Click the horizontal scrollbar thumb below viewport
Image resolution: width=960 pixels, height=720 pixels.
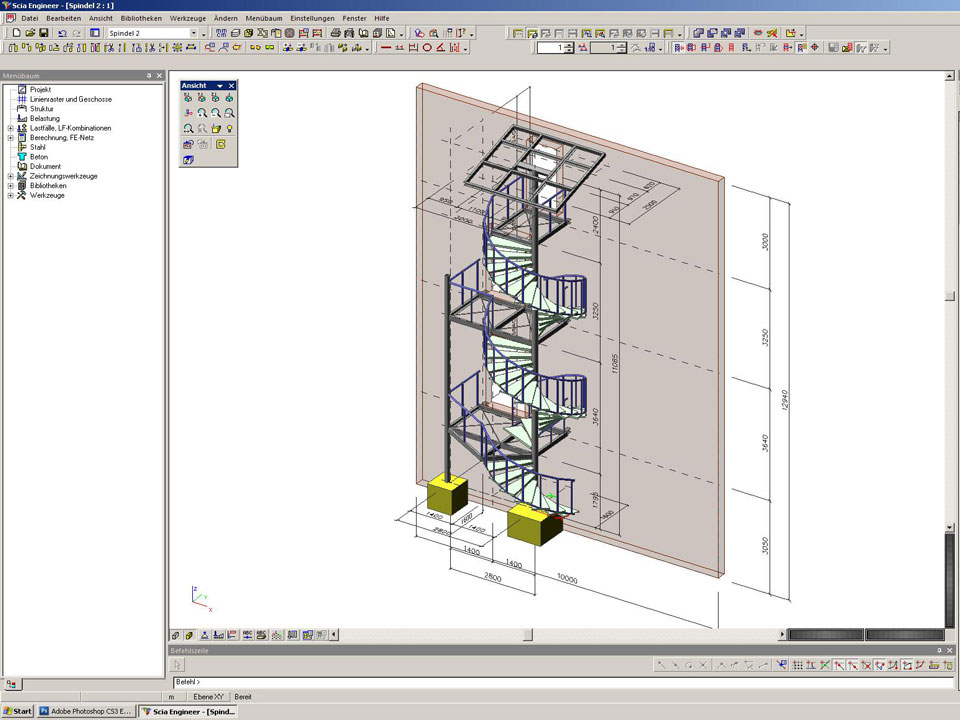pyautogui.click(x=528, y=634)
